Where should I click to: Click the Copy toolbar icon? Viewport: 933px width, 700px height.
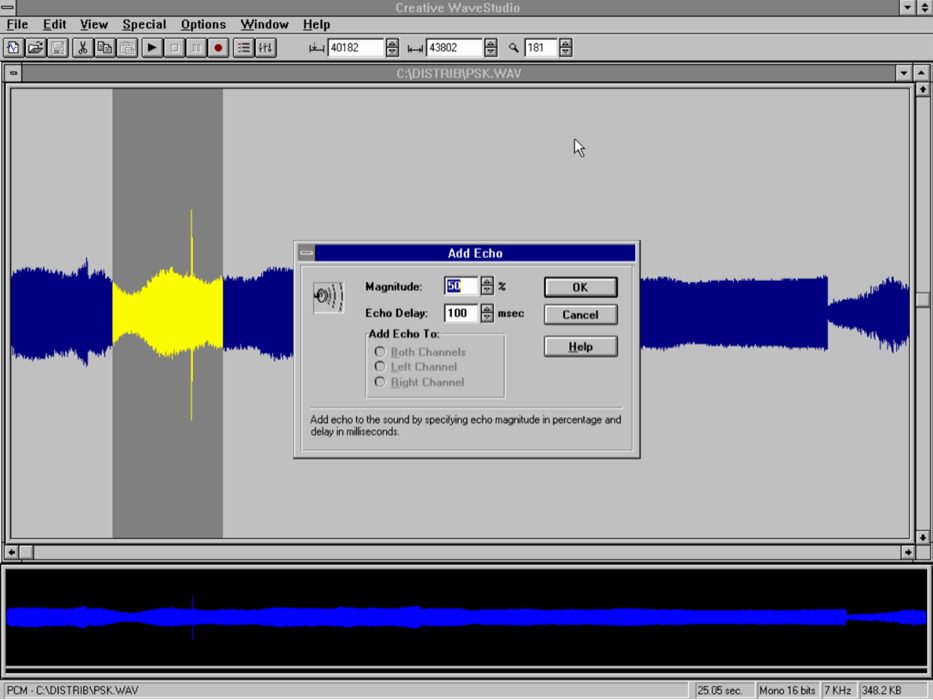[x=105, y=48]
